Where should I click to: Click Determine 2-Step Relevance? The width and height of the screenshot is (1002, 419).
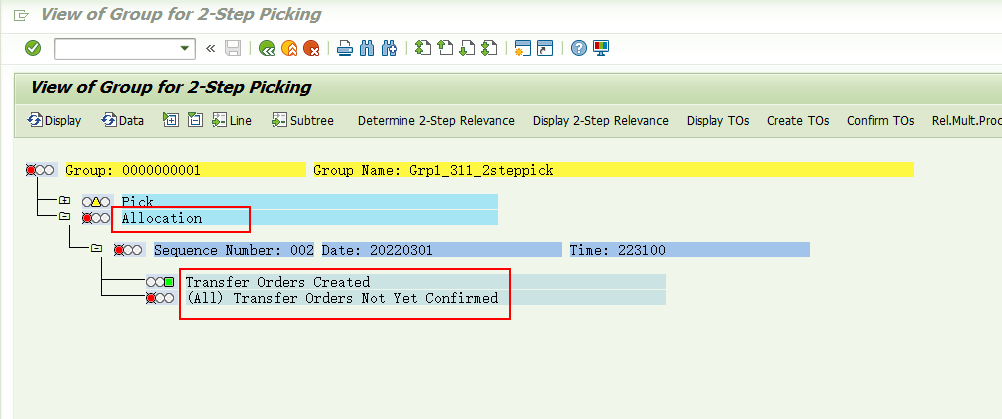436,120
